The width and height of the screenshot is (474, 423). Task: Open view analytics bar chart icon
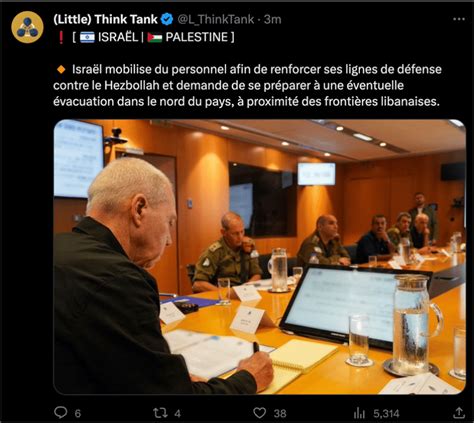359,413
